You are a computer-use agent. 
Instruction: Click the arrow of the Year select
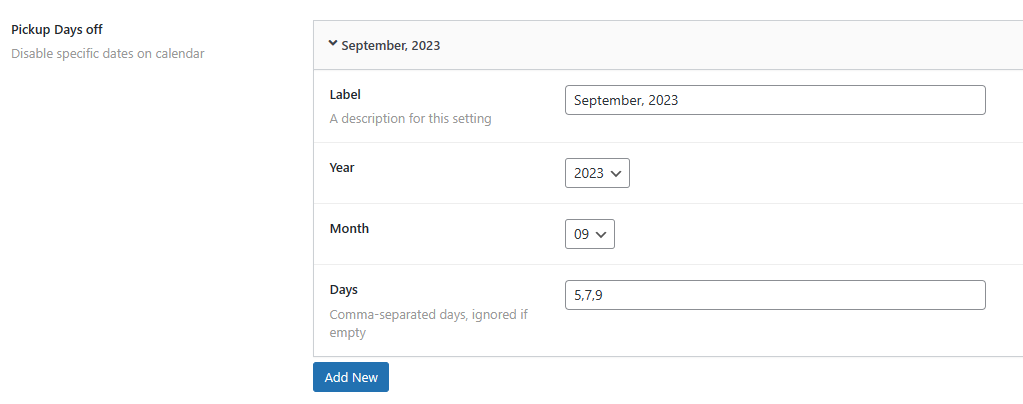point(617,173)
